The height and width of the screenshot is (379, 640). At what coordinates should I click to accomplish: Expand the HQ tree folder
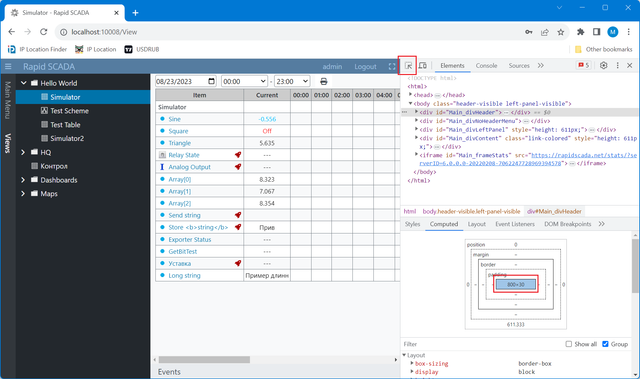[23, 152]
